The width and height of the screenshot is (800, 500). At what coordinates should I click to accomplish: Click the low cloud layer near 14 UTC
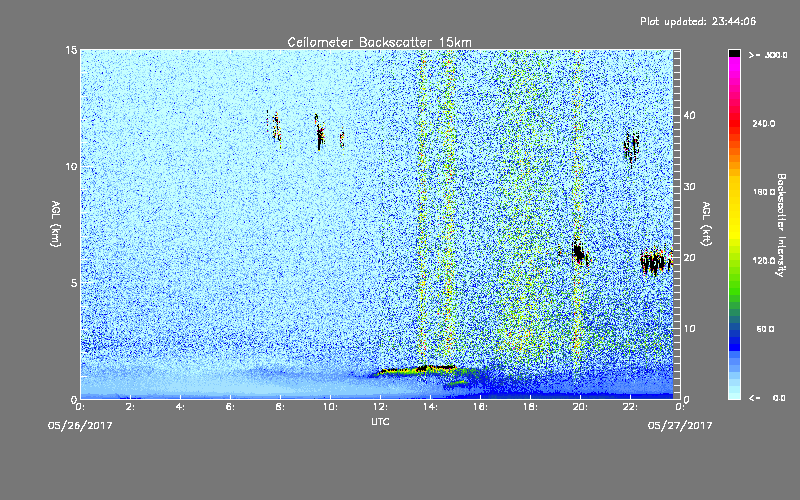pyautogui.click(x=417, y=369)
